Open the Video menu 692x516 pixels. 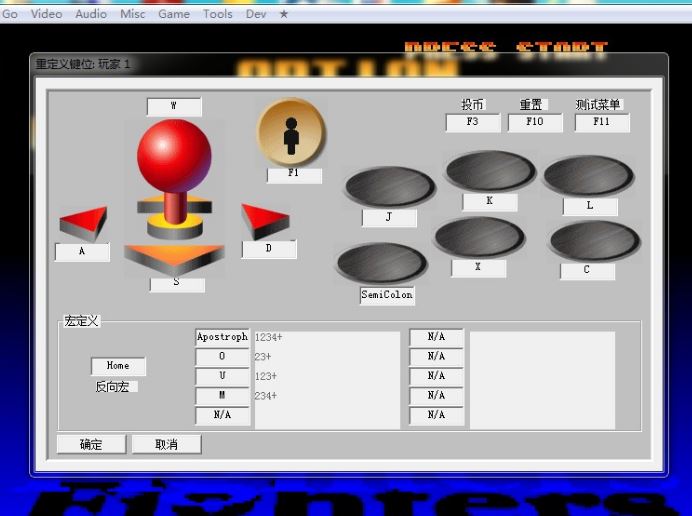click(x=46, y=14)
